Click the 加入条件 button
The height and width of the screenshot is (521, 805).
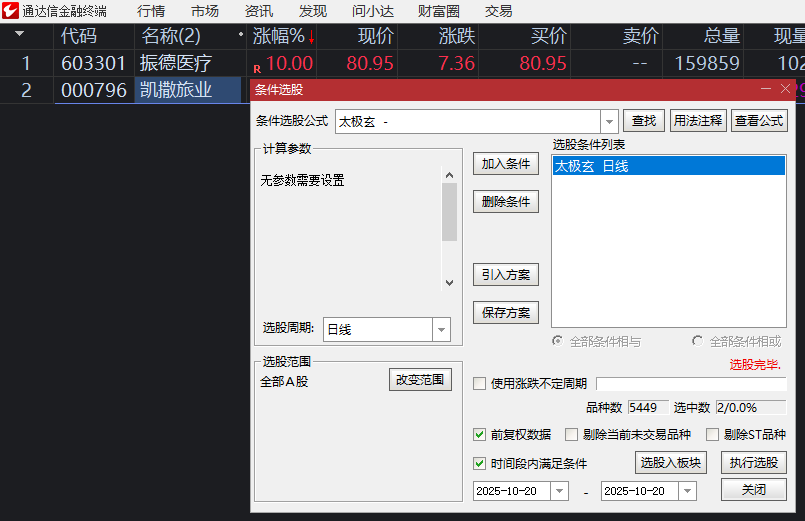pyautogui.click(x=506, y=164)
